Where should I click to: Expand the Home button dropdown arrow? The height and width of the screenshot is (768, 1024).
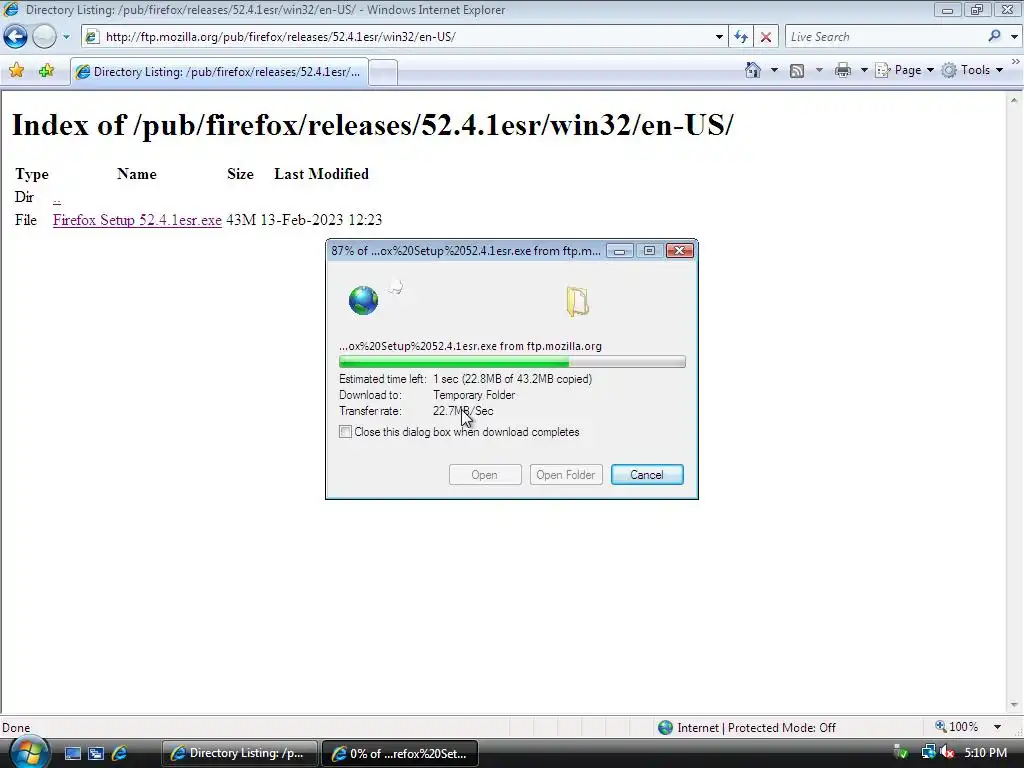click(x=775, y=70)
